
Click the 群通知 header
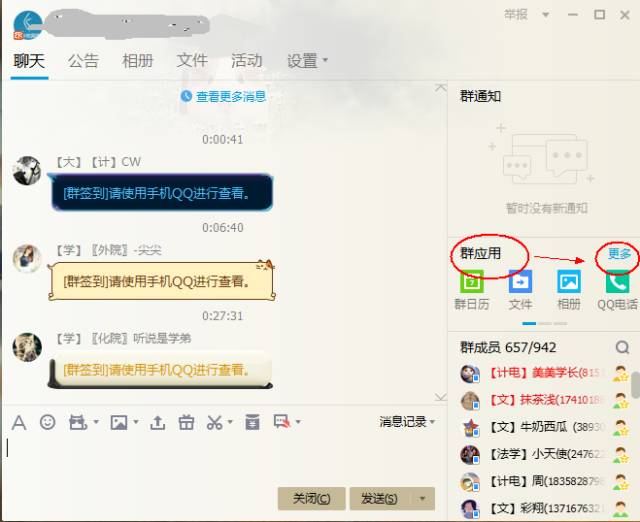pyautogui.click(x=480, y=96)
